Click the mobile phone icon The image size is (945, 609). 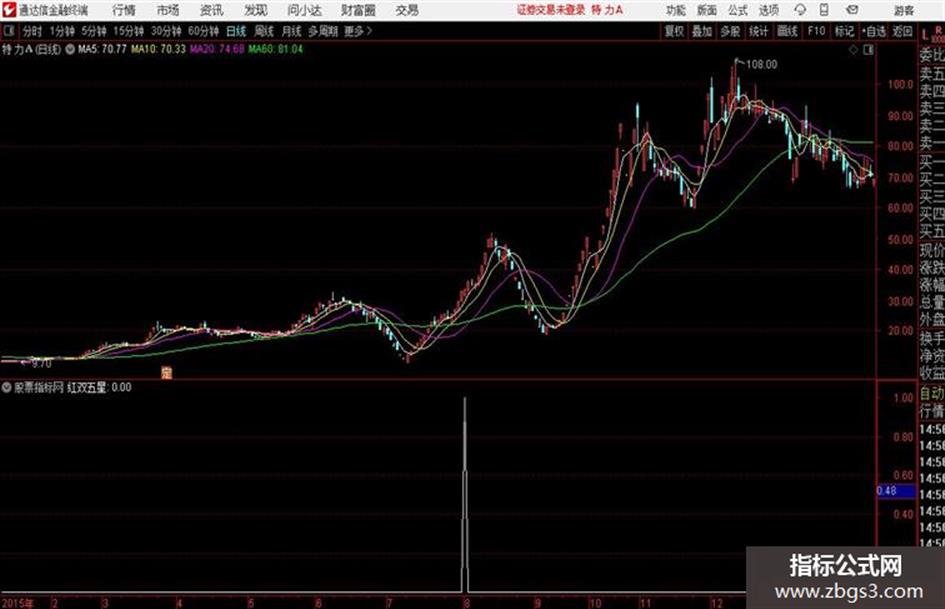824,10
